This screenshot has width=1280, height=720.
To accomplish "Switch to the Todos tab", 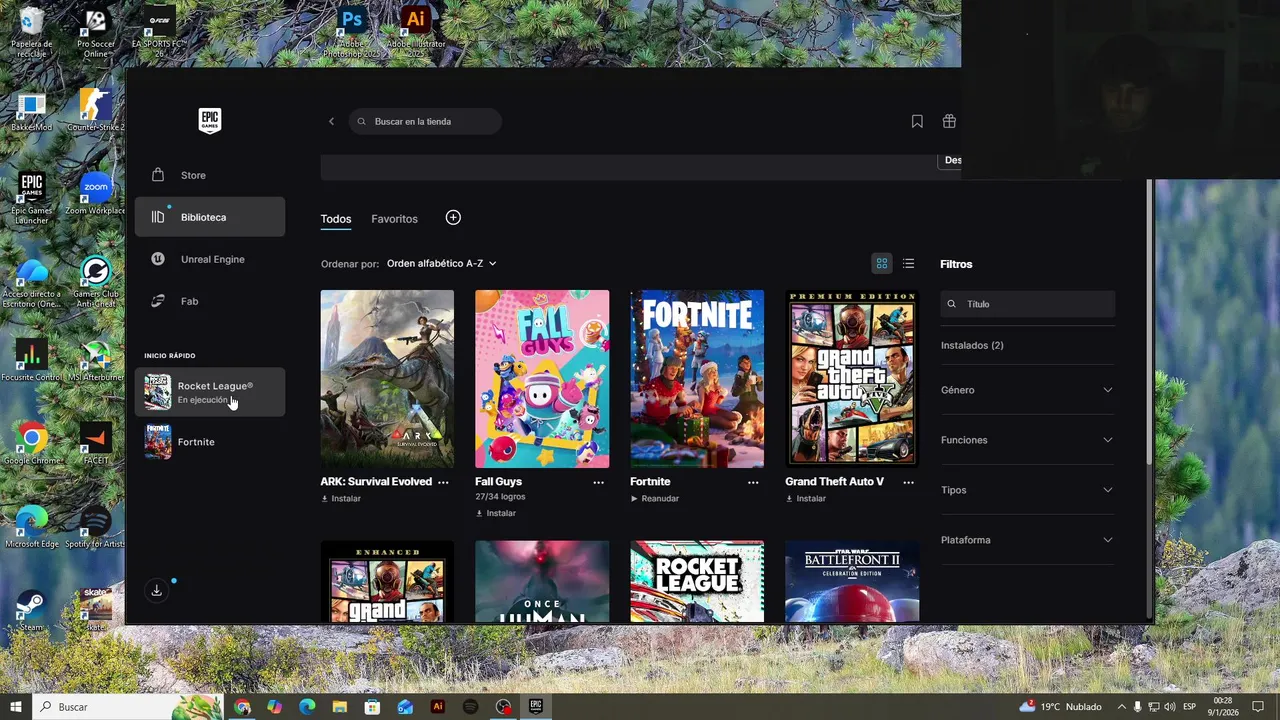I will [336, 219].
